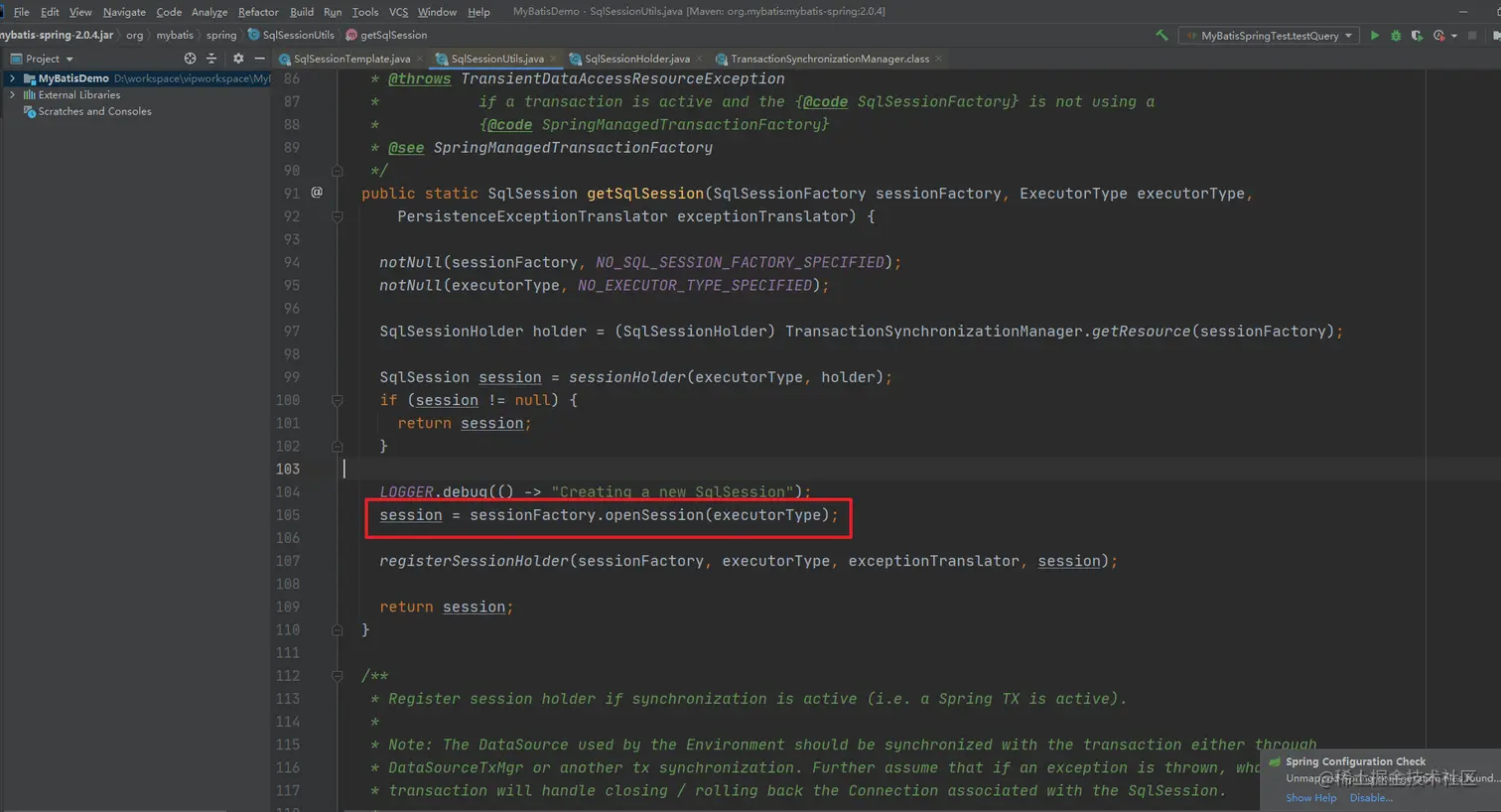Open the Run menu
The height and width of the screenshot is (812, 1501).
point(333,12)
